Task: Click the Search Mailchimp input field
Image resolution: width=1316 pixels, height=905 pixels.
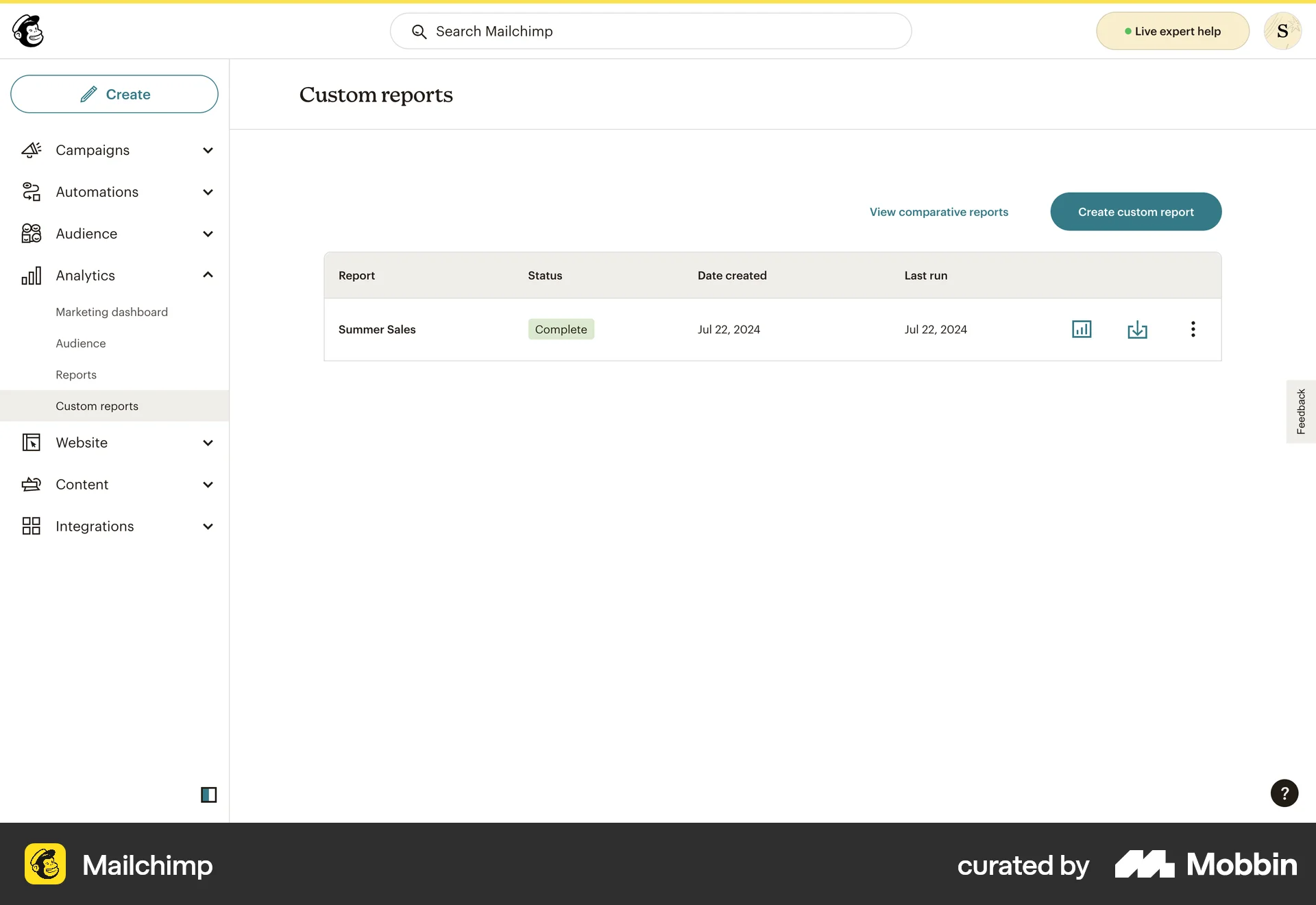Action: [651, 31]
